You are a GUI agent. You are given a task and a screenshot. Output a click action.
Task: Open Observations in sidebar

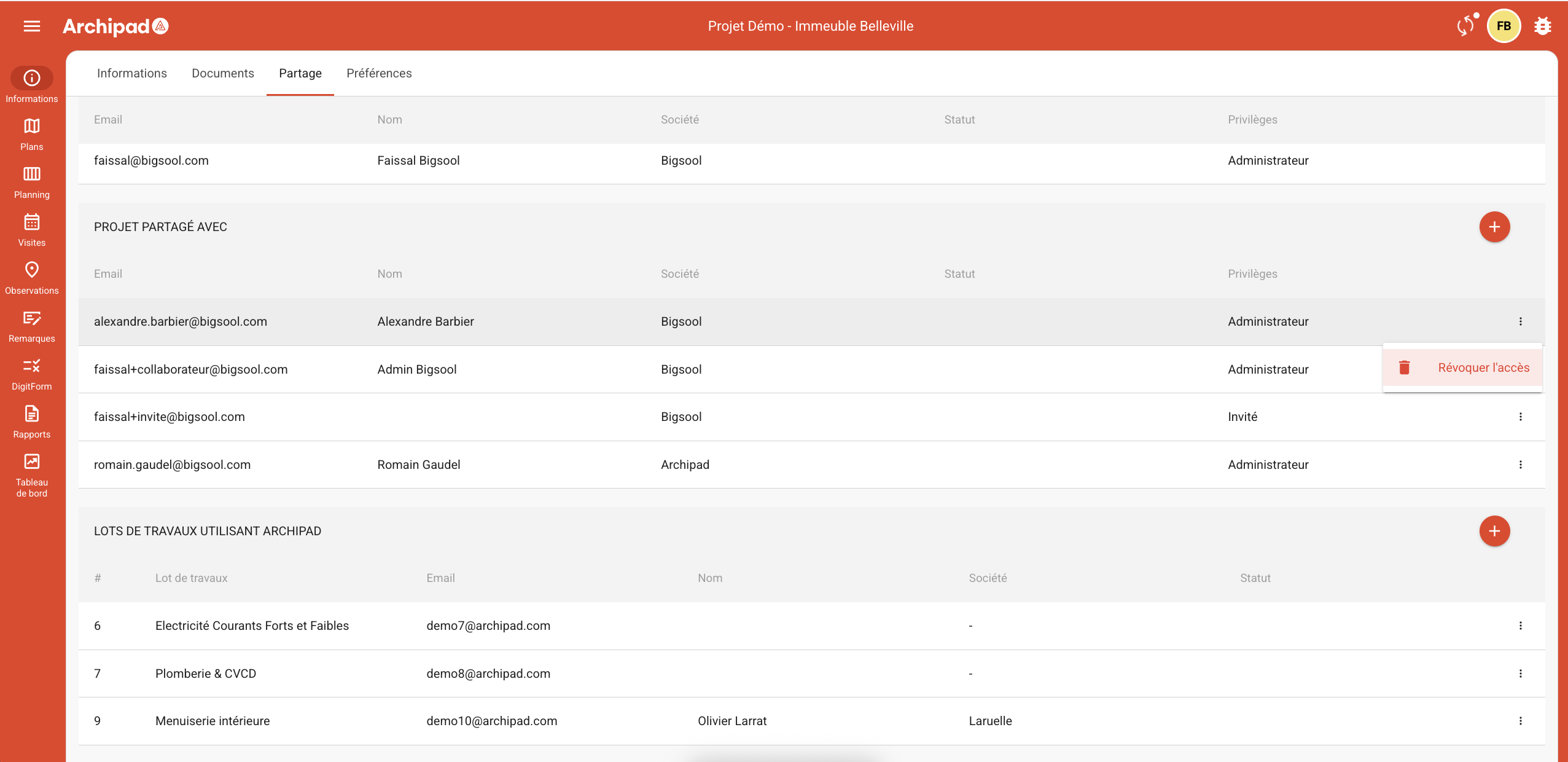[x=32, y=277]
